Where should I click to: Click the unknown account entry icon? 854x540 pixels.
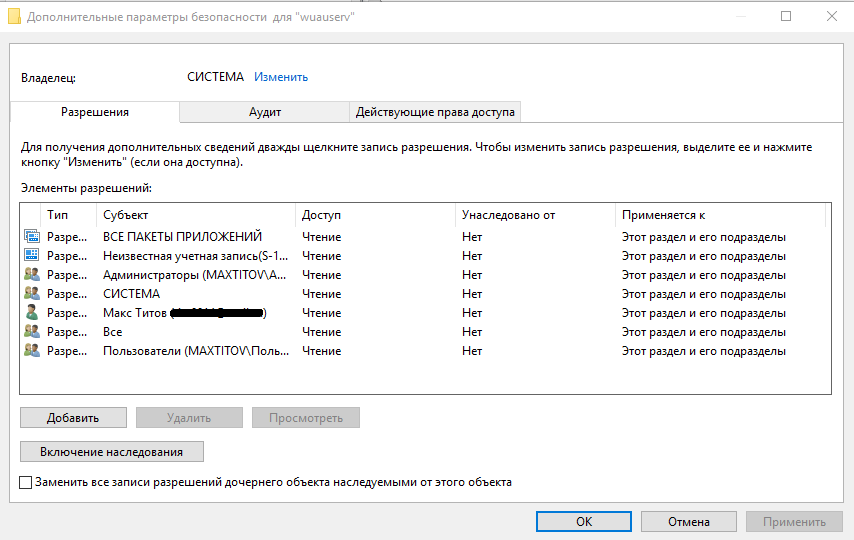(32, 256)
